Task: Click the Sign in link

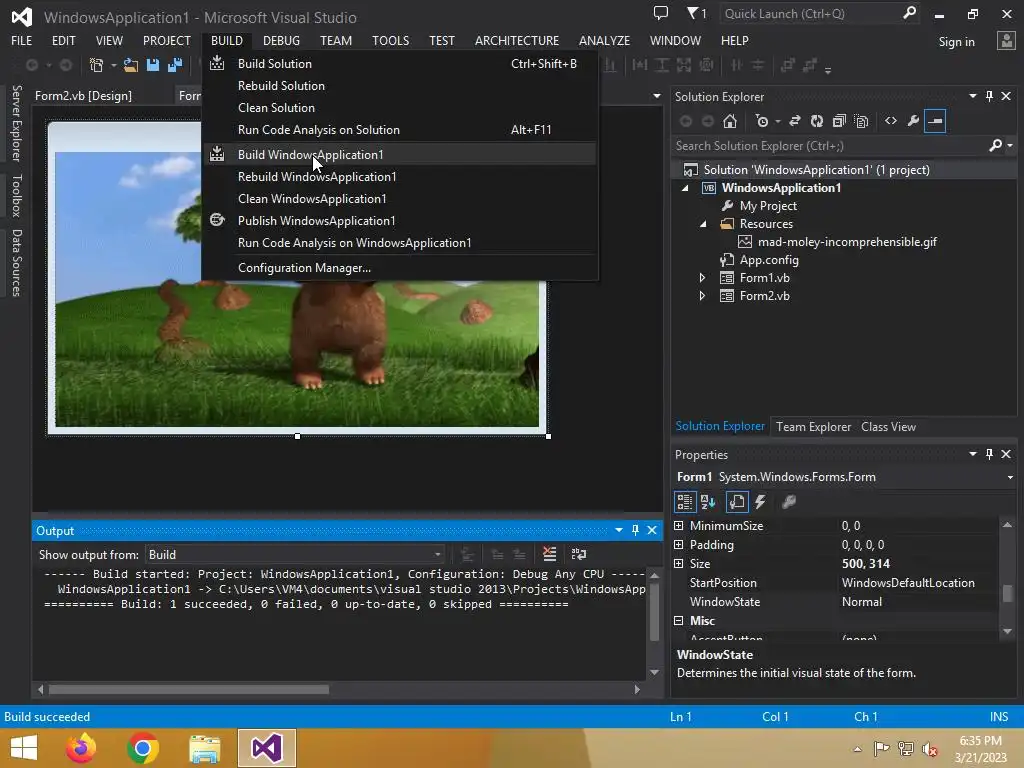Action: click(x=956, y=42)
